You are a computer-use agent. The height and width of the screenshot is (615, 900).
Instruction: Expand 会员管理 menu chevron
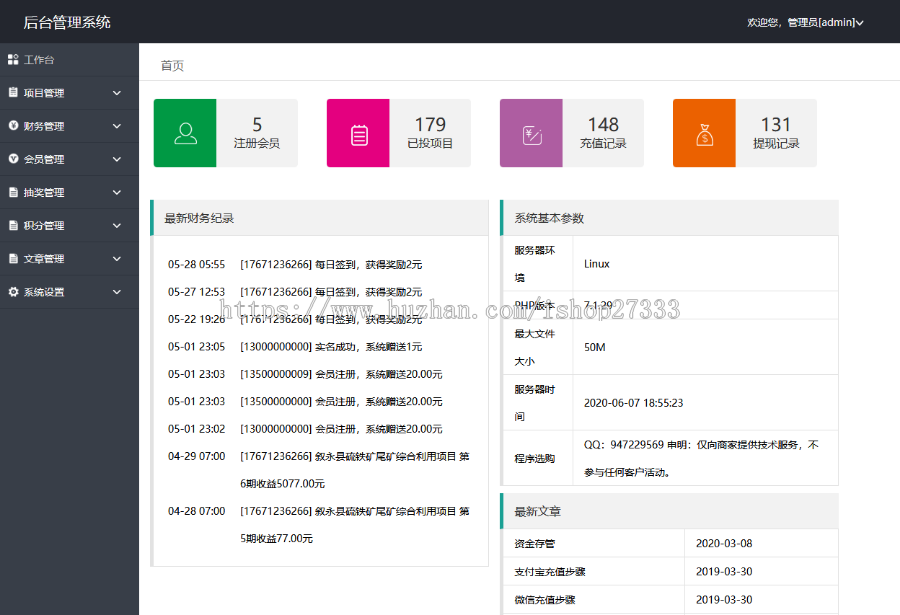click(x=117, y=160)
